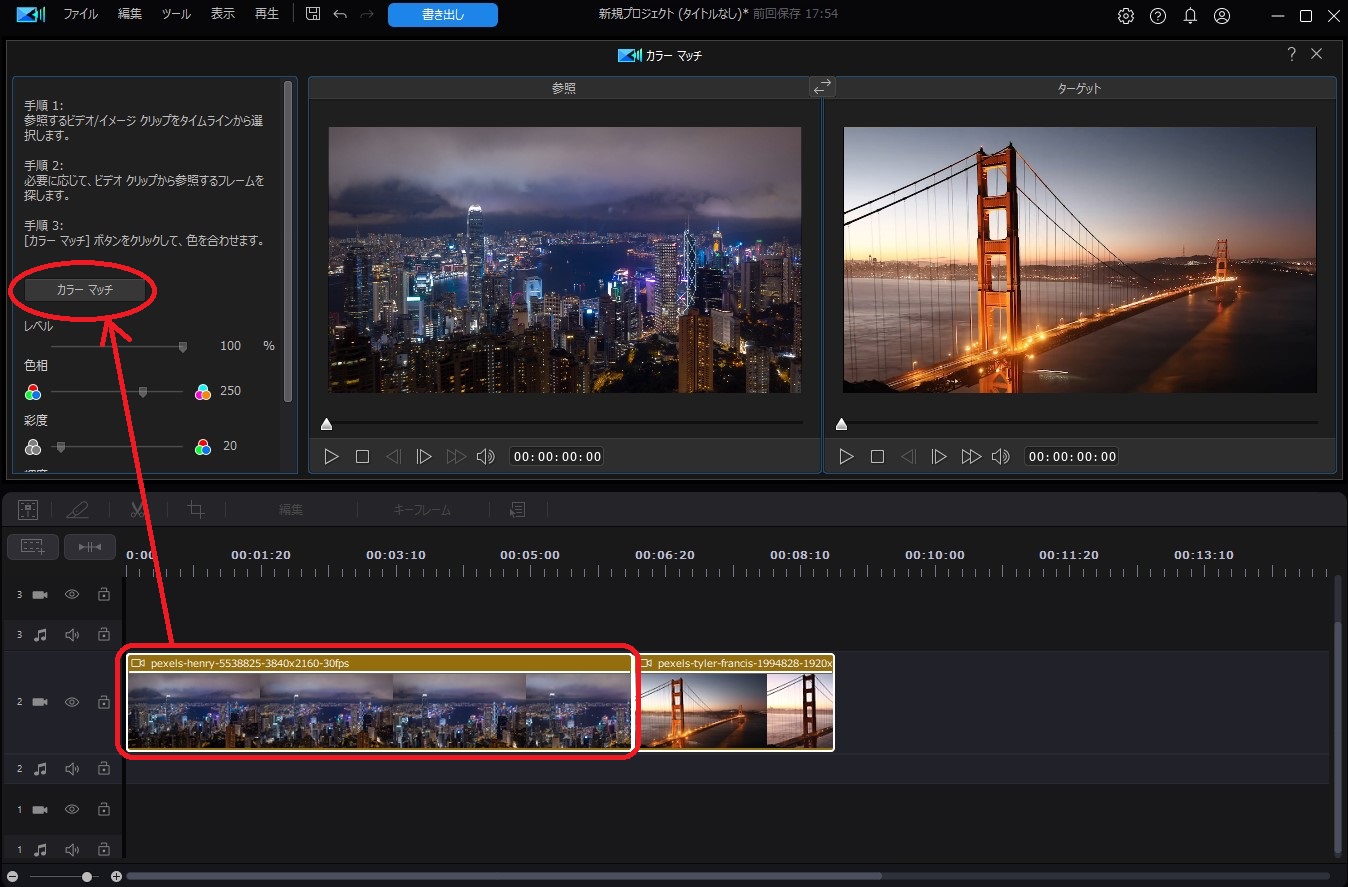Open the track manager icon below the toolbar
This screenshot has height=887, width=1348.
point(32,546)
